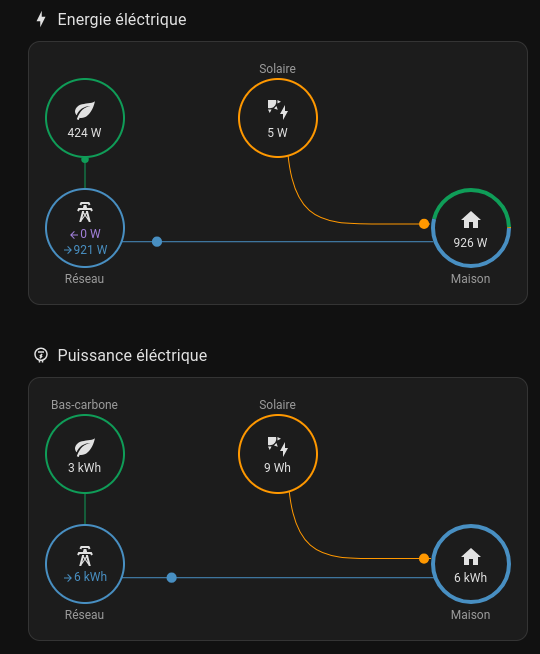
Task: Click the blue dot on lower grid line
Action: (x=171, y=578)
